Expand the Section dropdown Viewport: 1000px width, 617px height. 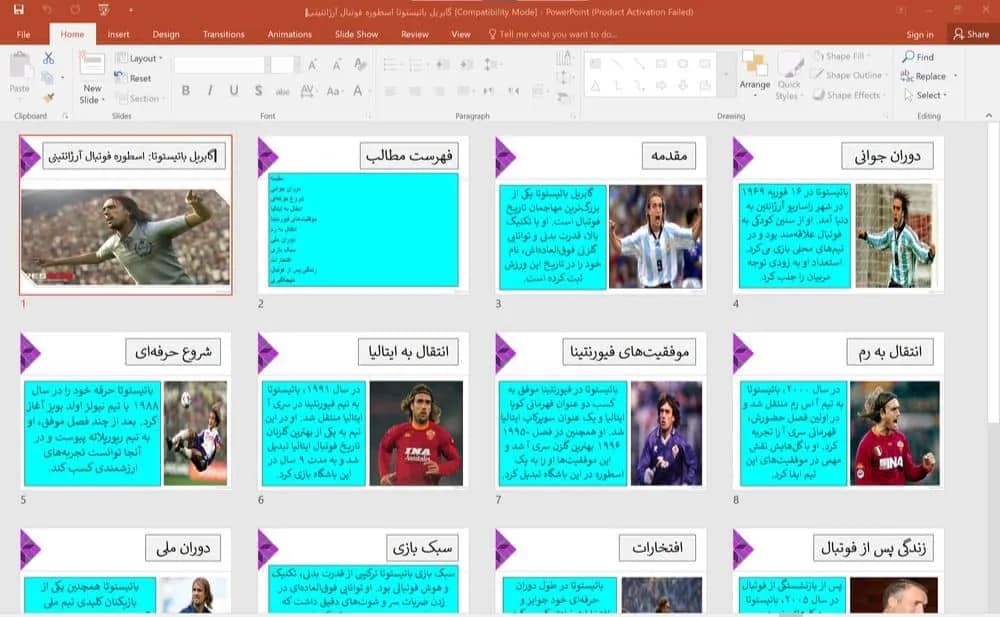140,98
